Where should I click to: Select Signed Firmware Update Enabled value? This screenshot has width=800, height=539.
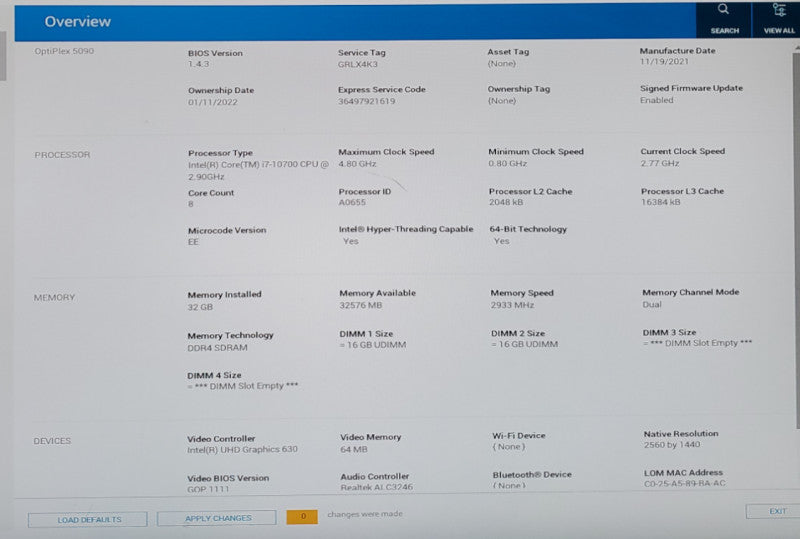click(x=657, y=100)
